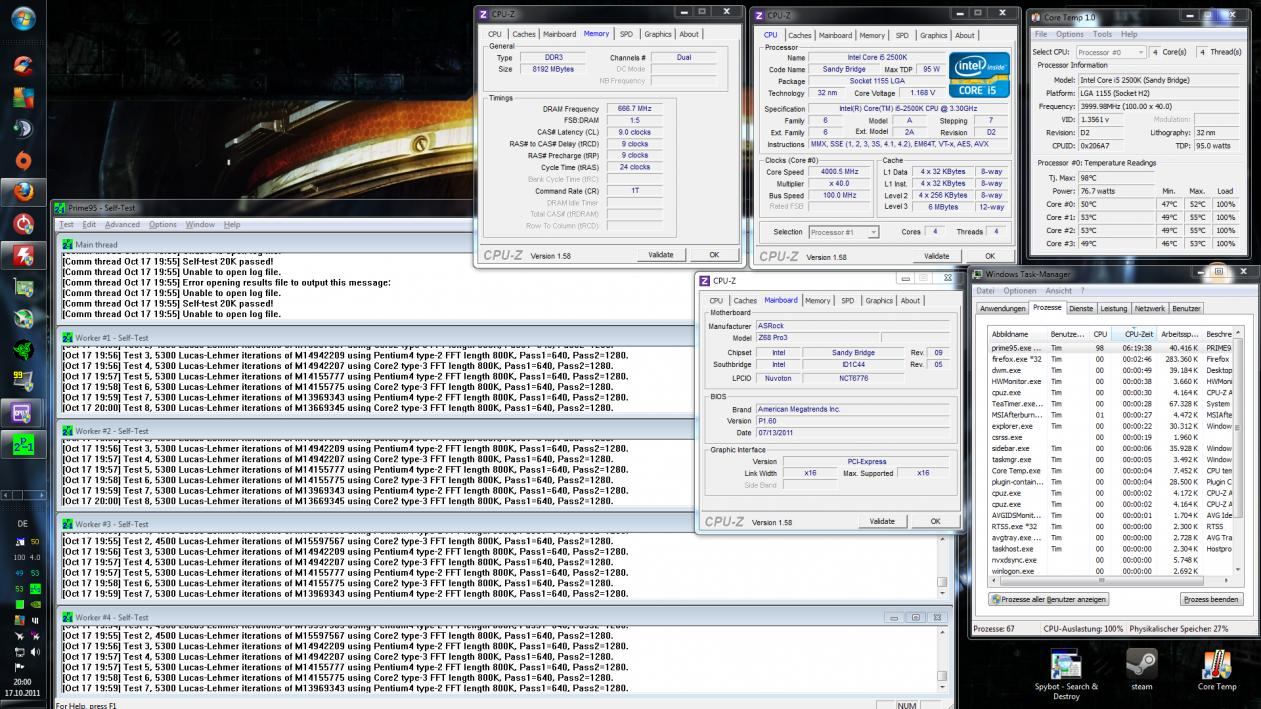Select MSIAfterburn... process row
The image size is (1261, 709).
point(1110,415)
